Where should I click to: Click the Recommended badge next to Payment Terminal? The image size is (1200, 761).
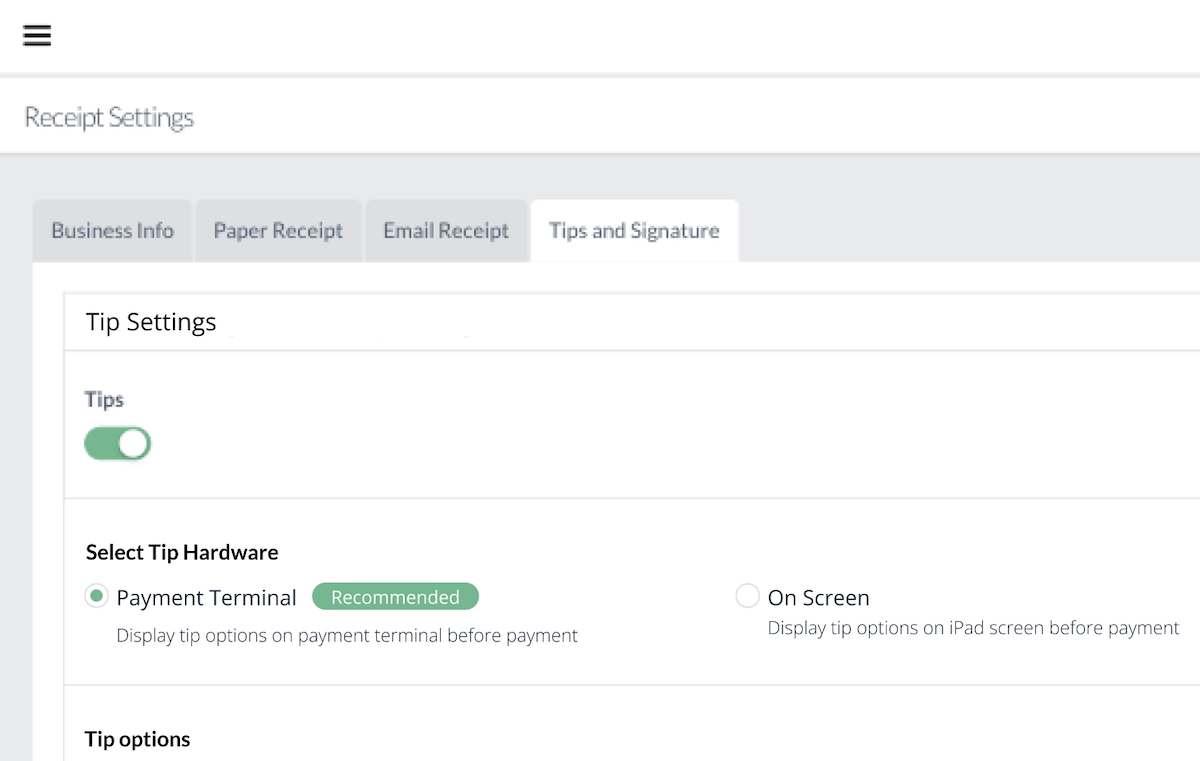[395, 595]
